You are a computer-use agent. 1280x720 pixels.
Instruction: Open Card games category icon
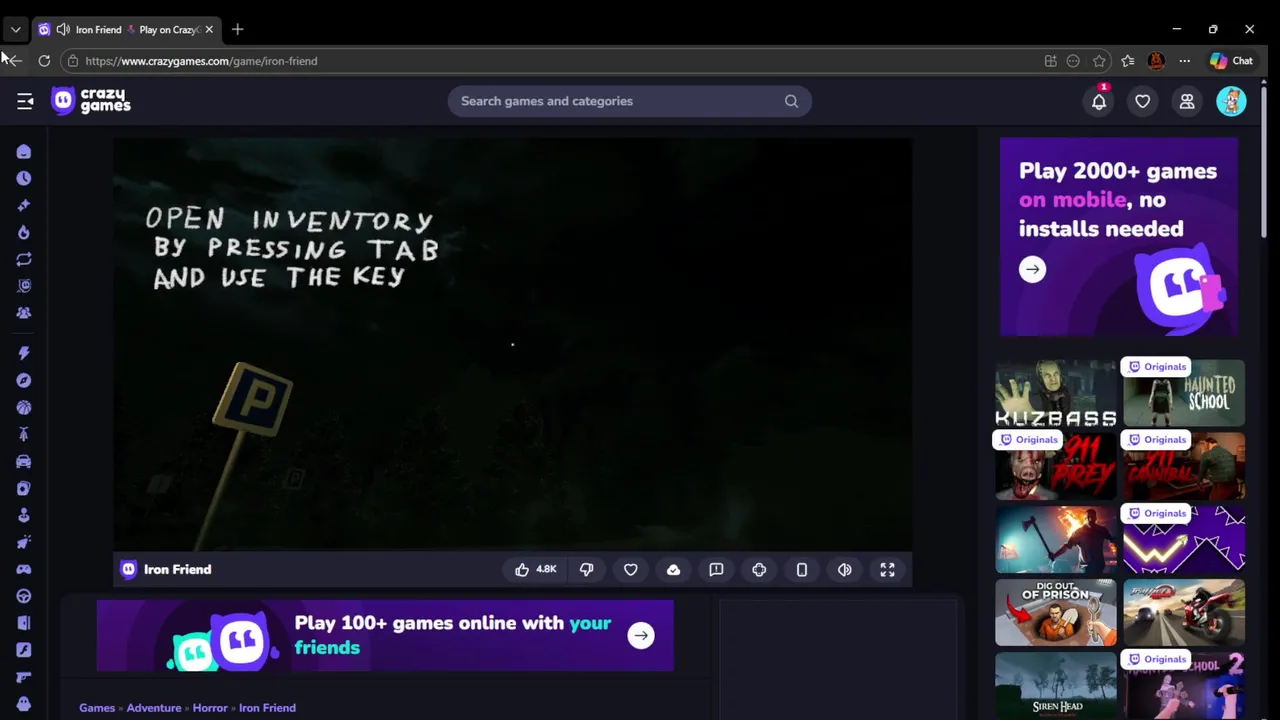pos(24,488)
